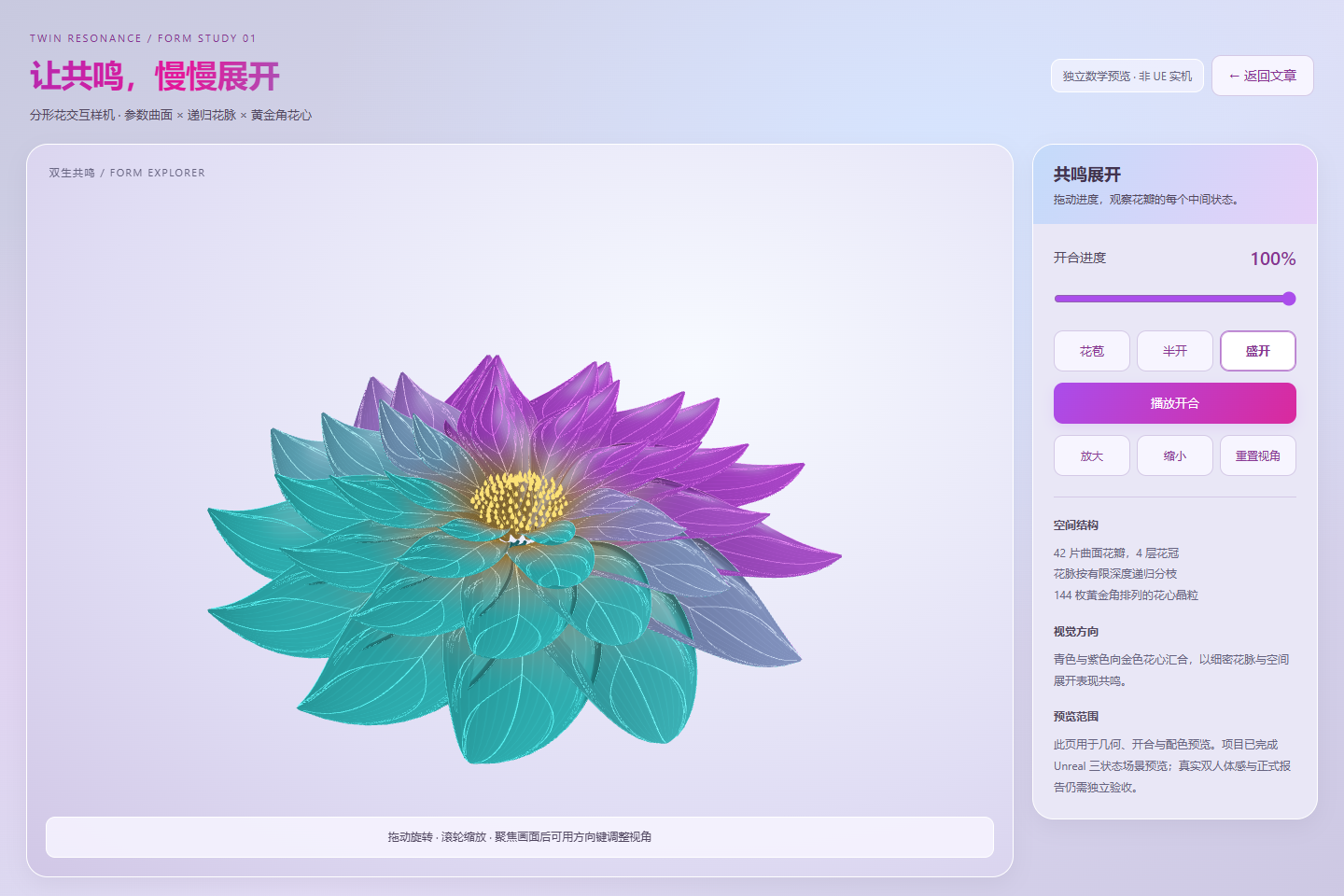
Task: Zoom in with the 放大 button
Action: click(x=1092, y=455)
